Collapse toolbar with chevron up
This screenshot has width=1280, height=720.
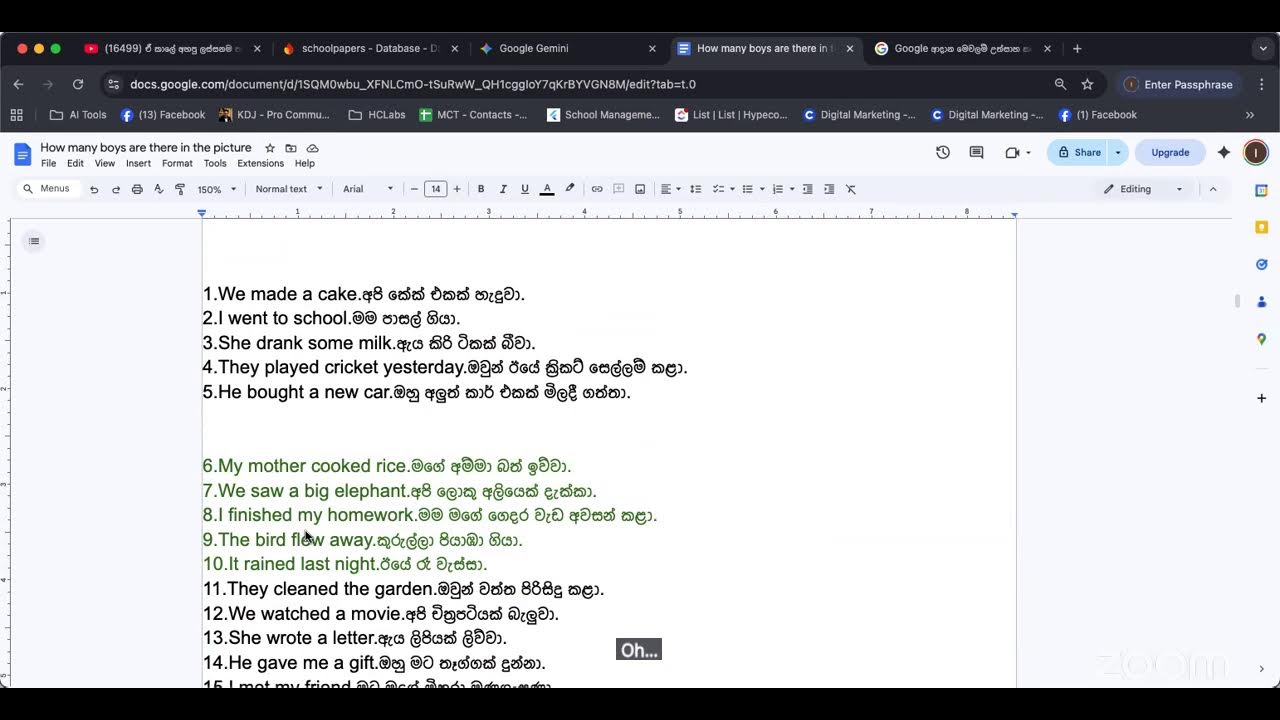1213,189
